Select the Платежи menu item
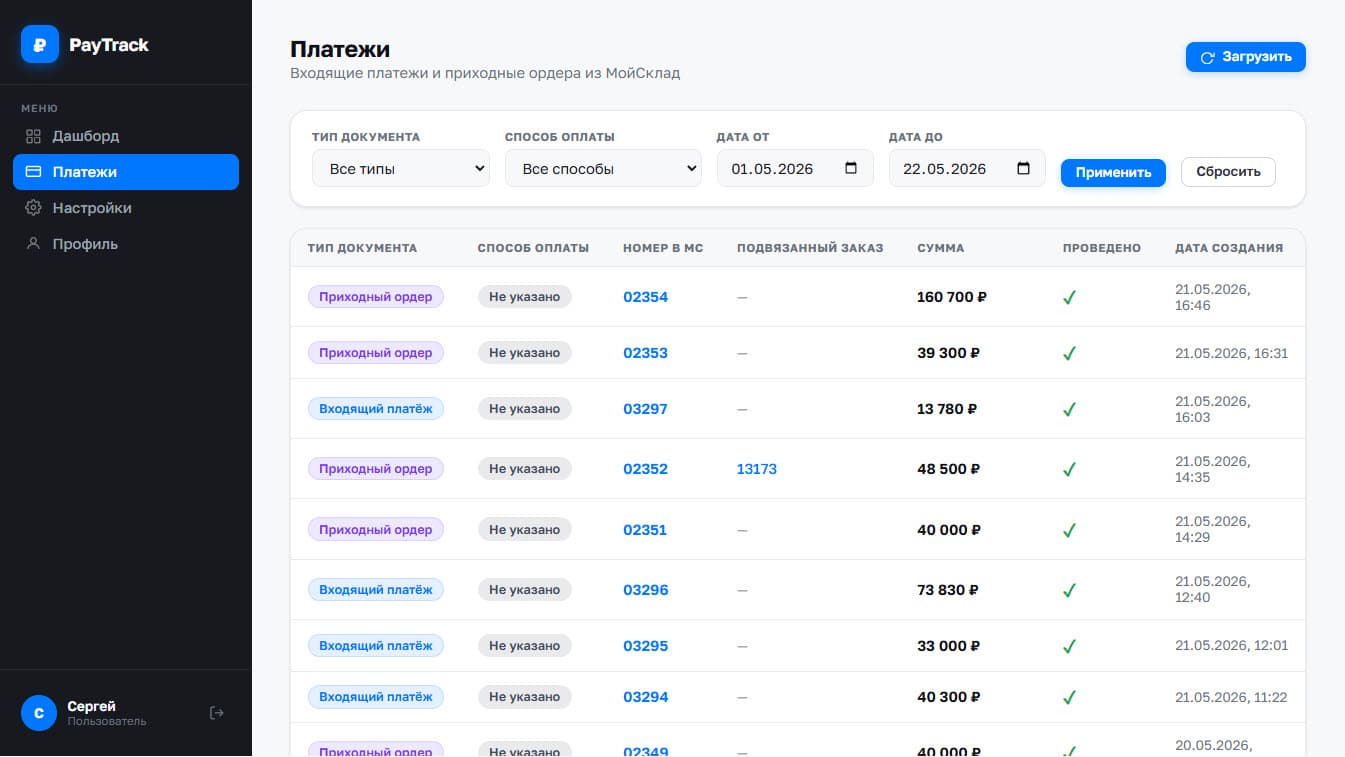This screenshot has width=1345, height=757. [126, 172]
